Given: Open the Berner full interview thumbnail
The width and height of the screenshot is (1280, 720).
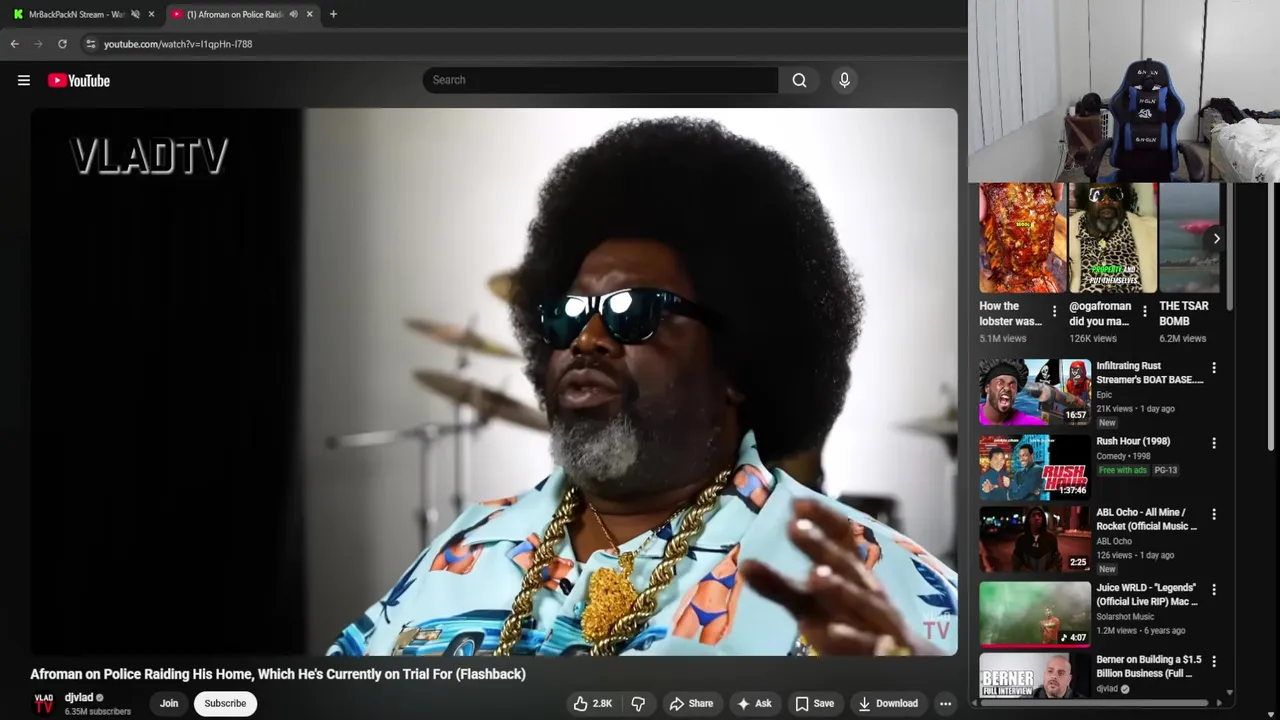Looking at the screenshot, I should 1034,676.
